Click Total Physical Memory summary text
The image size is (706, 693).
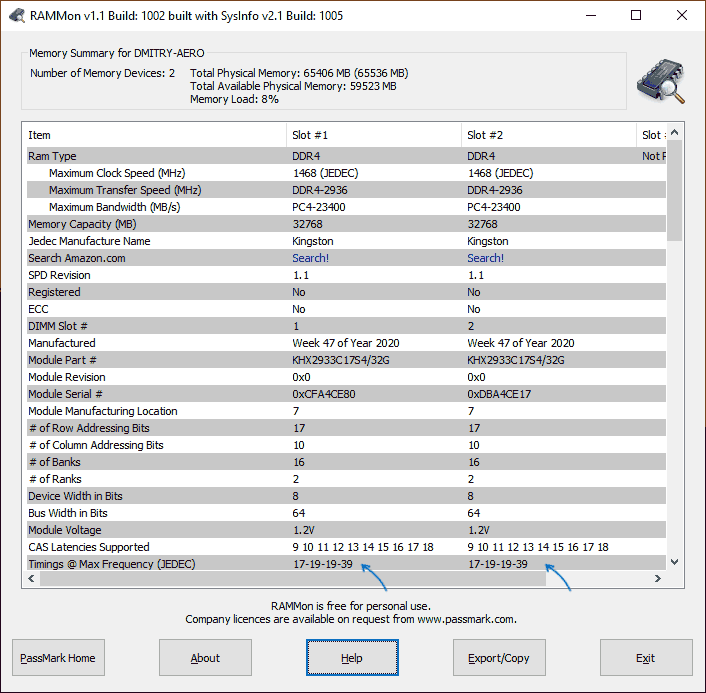[x=299, y=73]
